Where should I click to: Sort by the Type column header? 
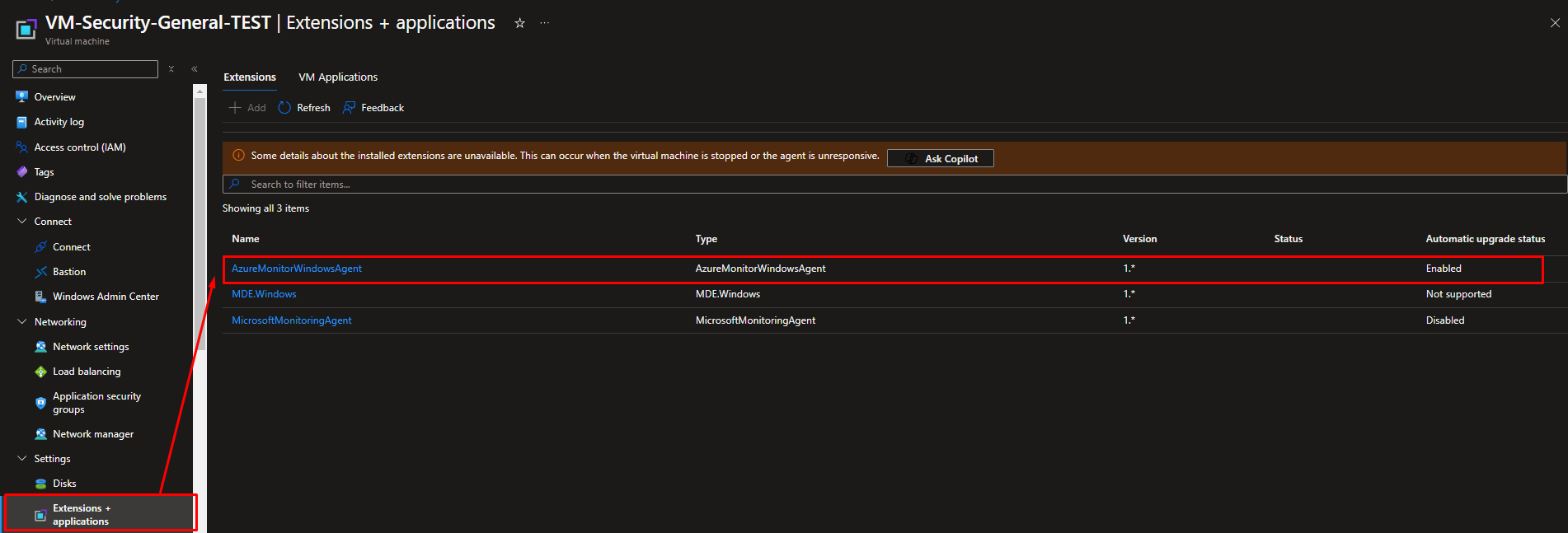tap(707, 239)
